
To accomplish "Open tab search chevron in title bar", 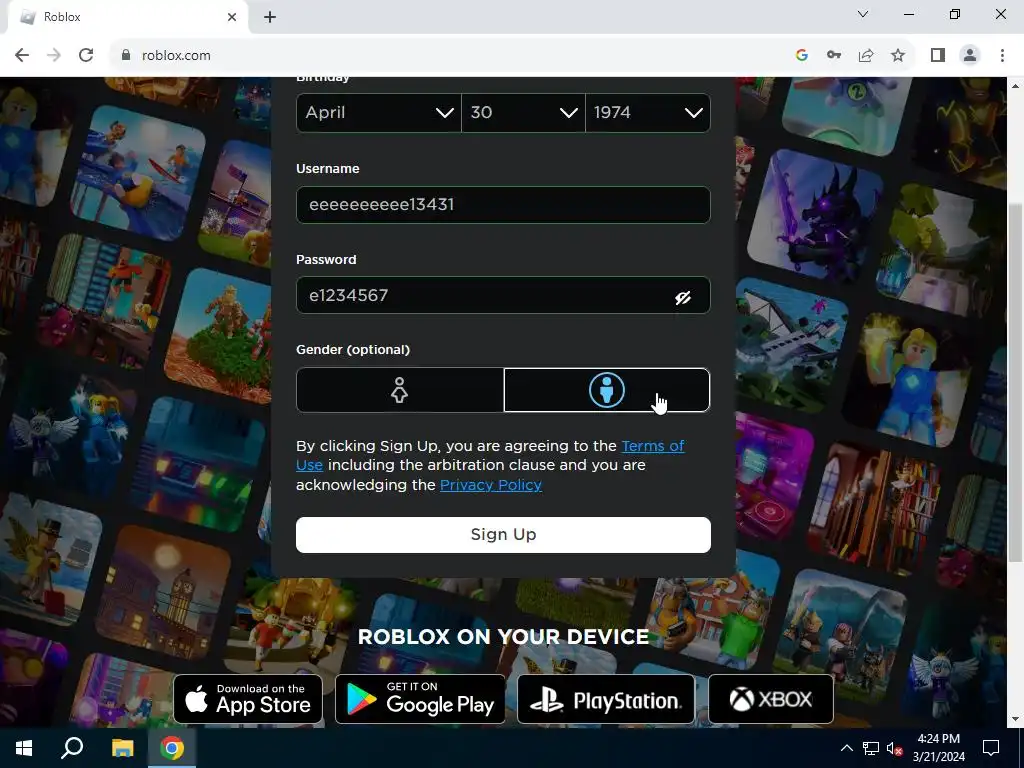I will click(x=863, y=14).
